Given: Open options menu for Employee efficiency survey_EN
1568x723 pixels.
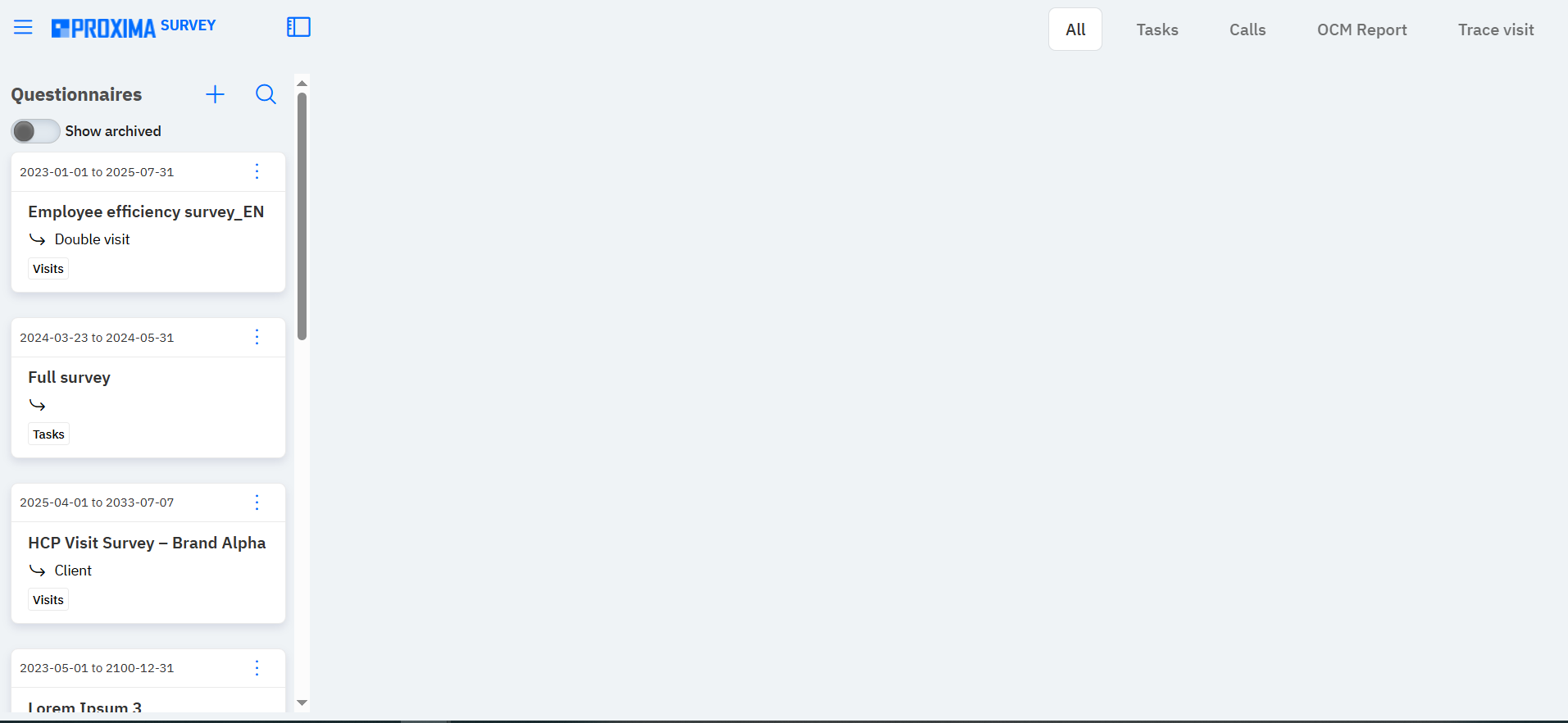Looking at the screenshot, I should click(257, 171).
